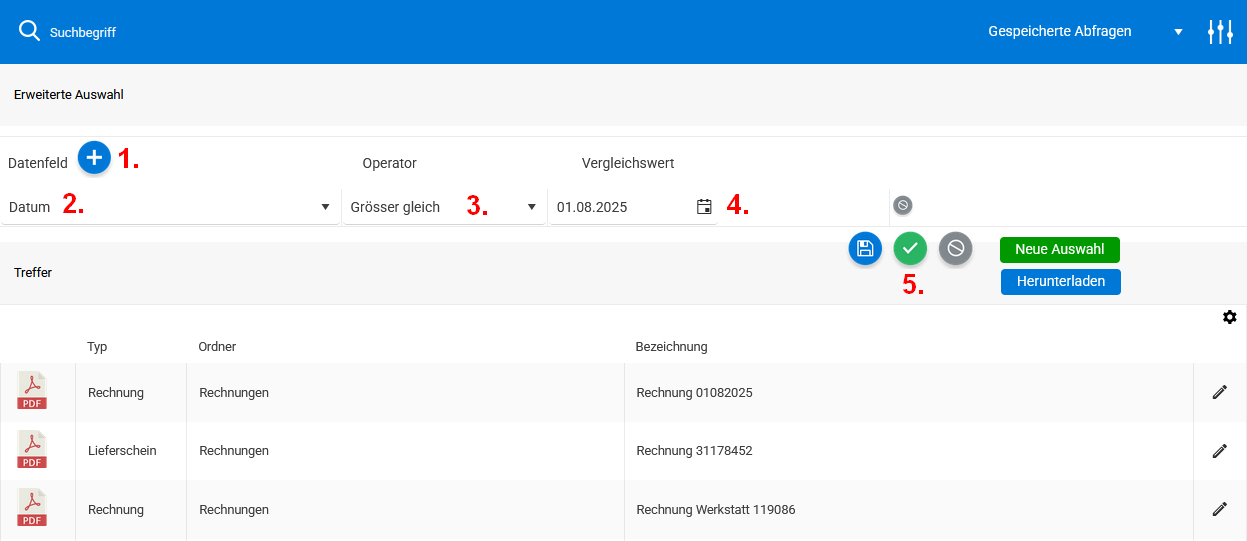Open the filter sliders settings icon
The image size is (1247, 541).
coord(1220,31)
